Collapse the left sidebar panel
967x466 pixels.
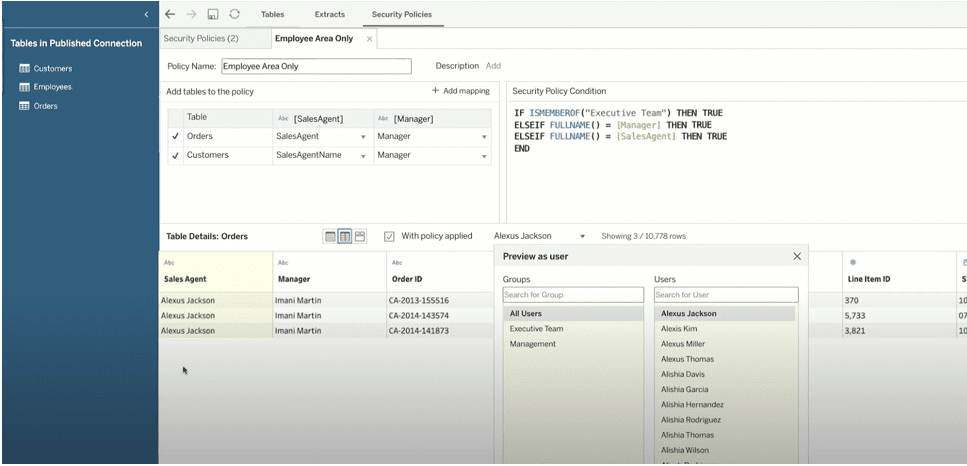tap(147, 14)
